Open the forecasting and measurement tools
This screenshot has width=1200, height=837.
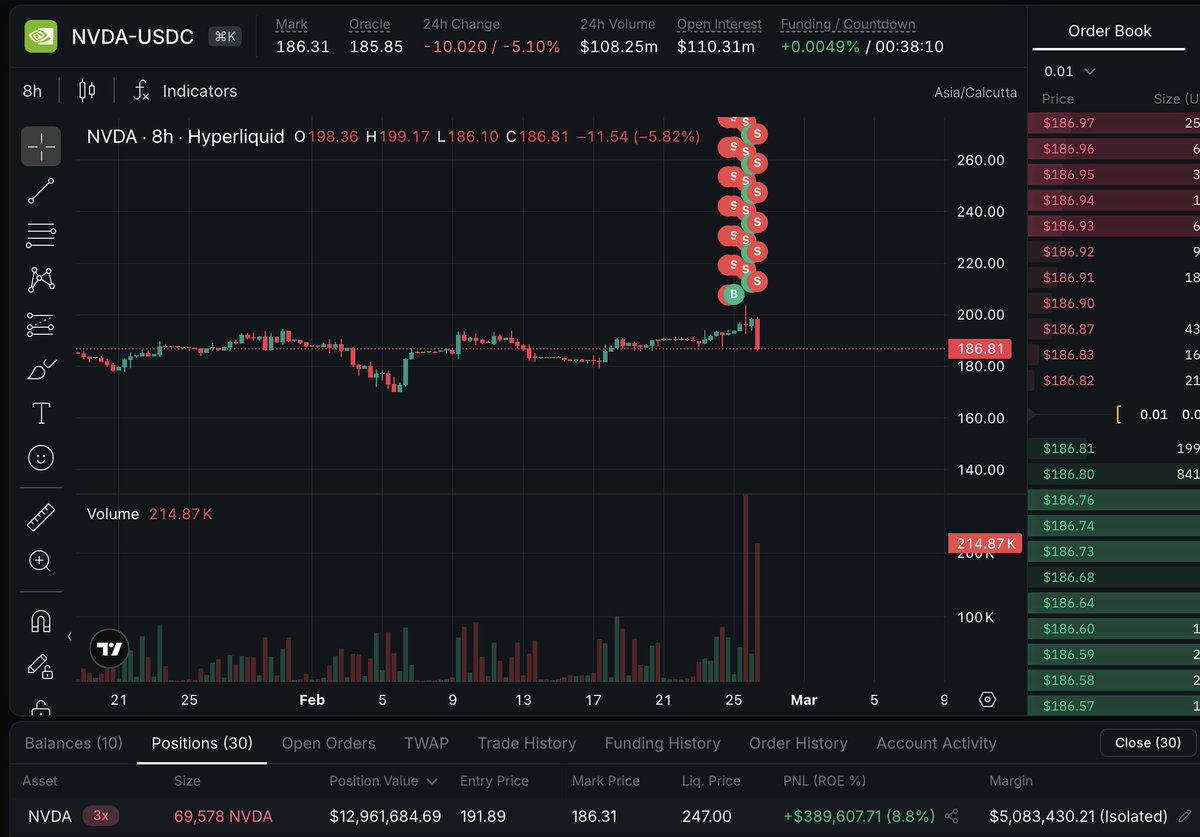point(41,324)
